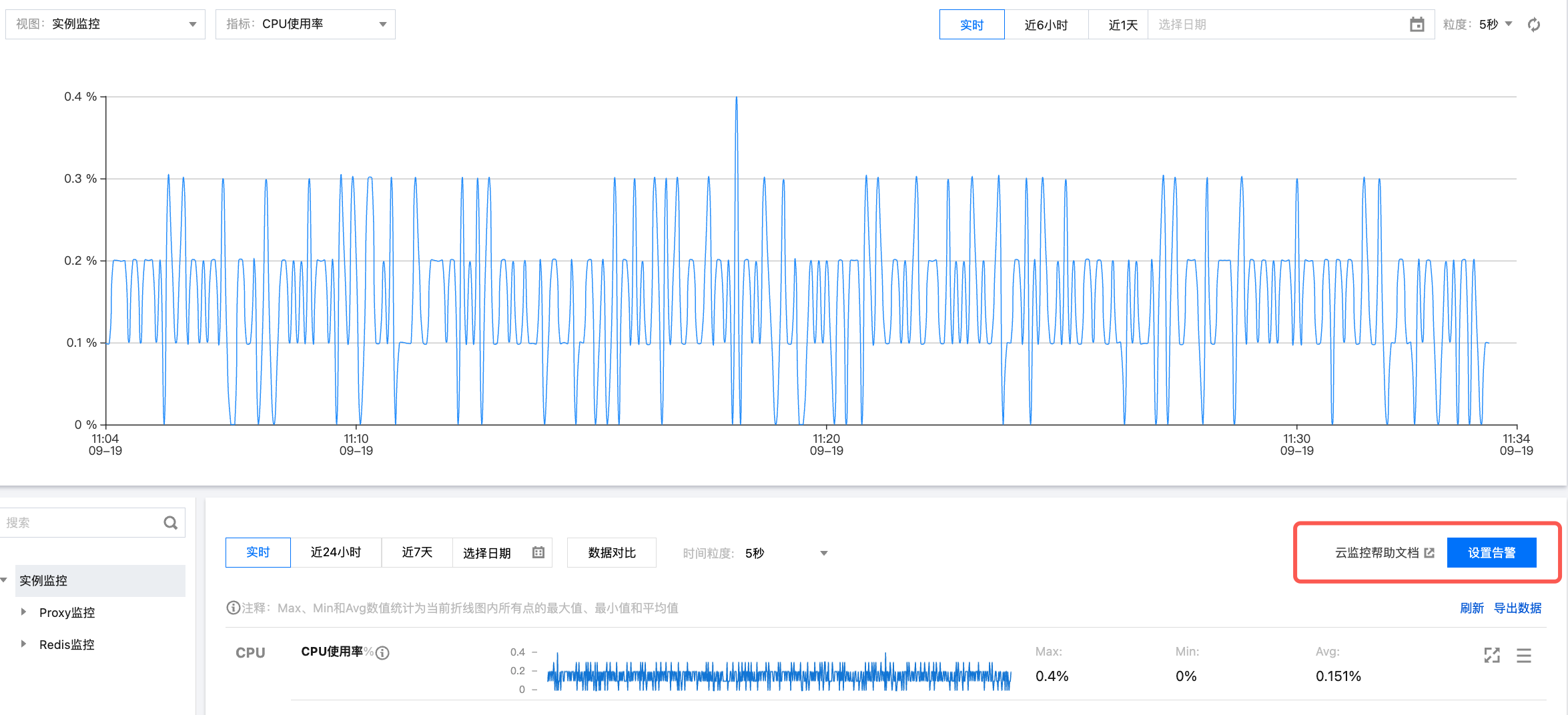This screenshot has width=1568, height=715.
Task: Open the 粒度 5秒 dropdown at top
Action: [x=1495, y=24]
